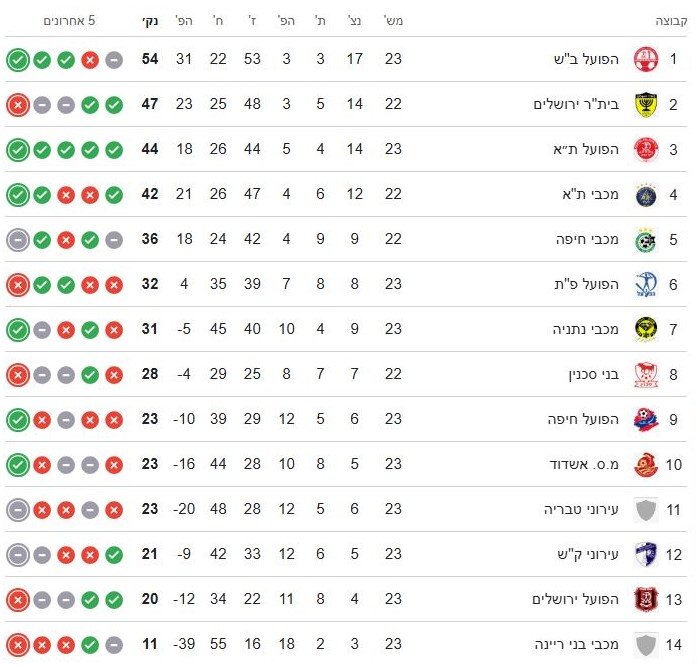Click the Hapoel Be'er Sheva team logo
Image resolution: width=697 pixels, height=666 pixels.
(x=647, y=60)
